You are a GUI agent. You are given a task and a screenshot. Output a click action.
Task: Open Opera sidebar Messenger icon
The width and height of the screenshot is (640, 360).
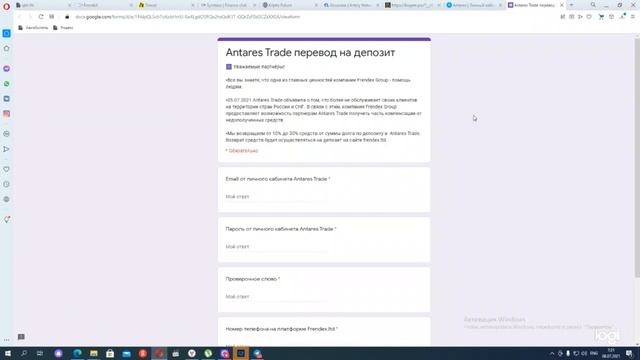coord(7,69)
